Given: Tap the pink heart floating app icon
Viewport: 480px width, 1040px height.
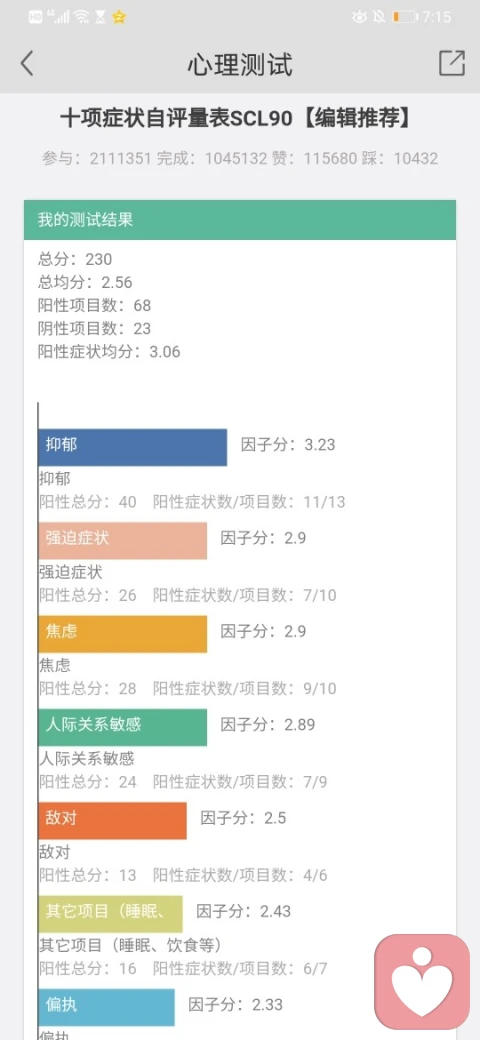Looking at the screenshot, I should pyautogui.click(x=422, y=982).
